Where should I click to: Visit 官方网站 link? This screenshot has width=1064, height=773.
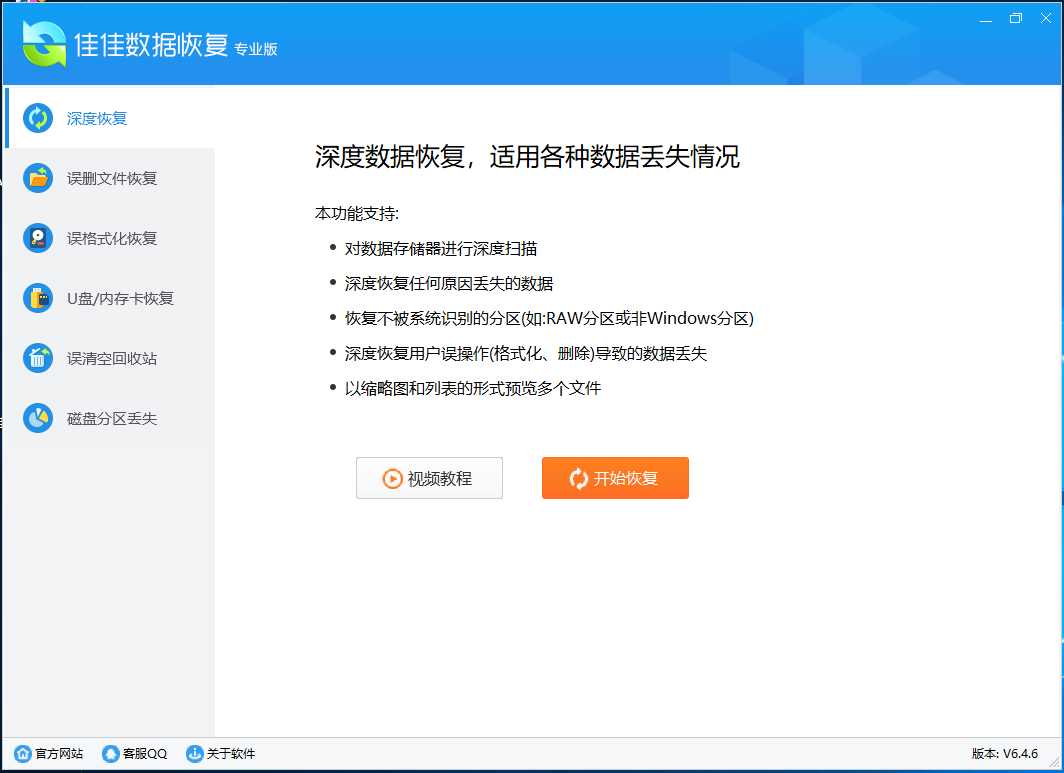pyautogui.click(x=48, y=753)
